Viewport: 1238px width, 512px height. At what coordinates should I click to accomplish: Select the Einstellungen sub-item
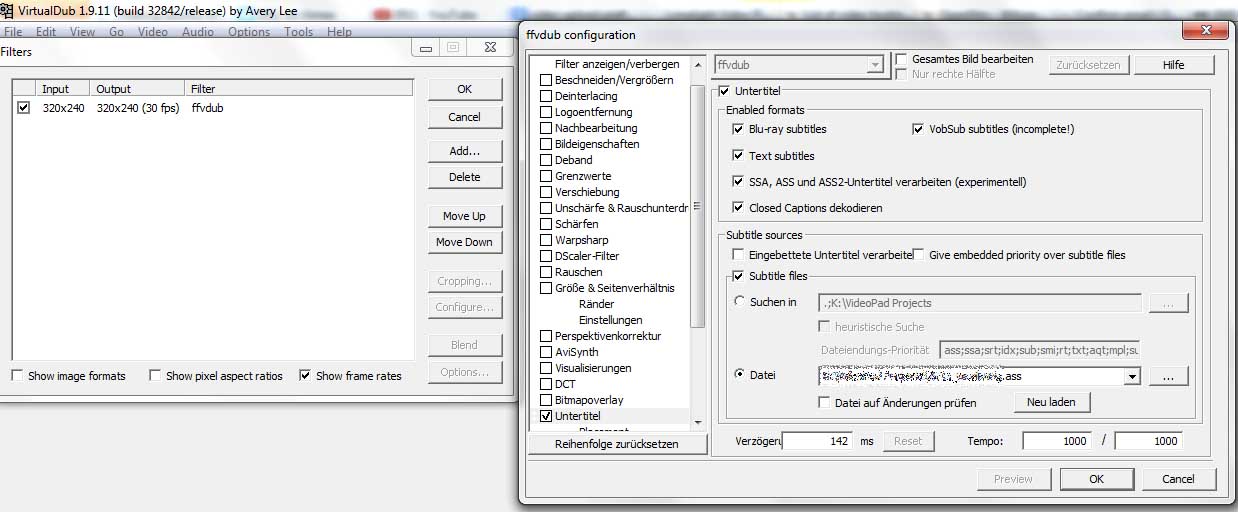pos(611,320)
